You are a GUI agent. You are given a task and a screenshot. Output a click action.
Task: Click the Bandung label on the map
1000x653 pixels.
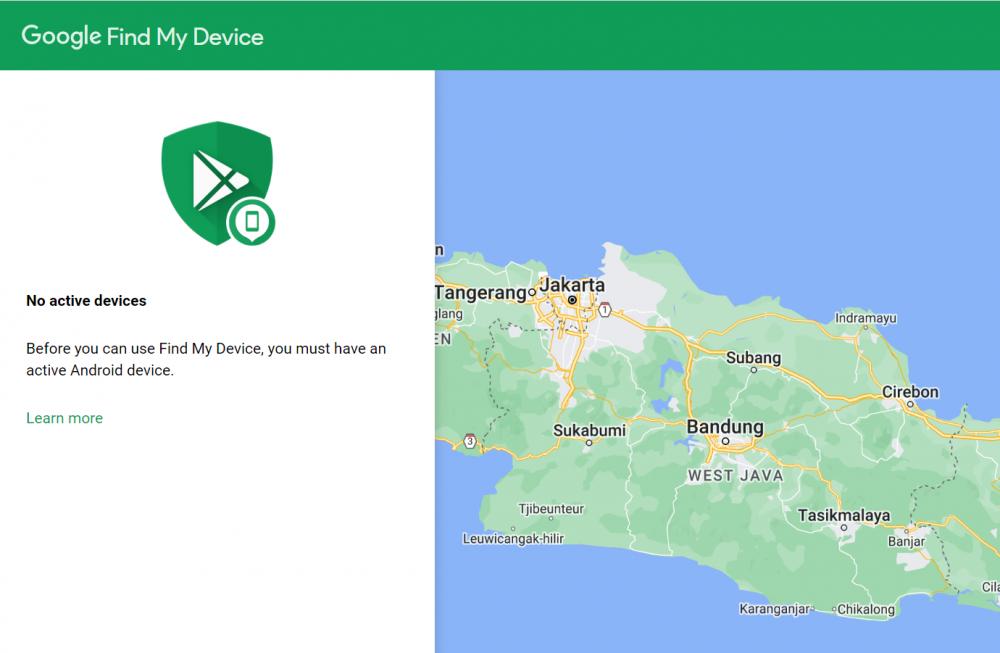click(725, 427)
